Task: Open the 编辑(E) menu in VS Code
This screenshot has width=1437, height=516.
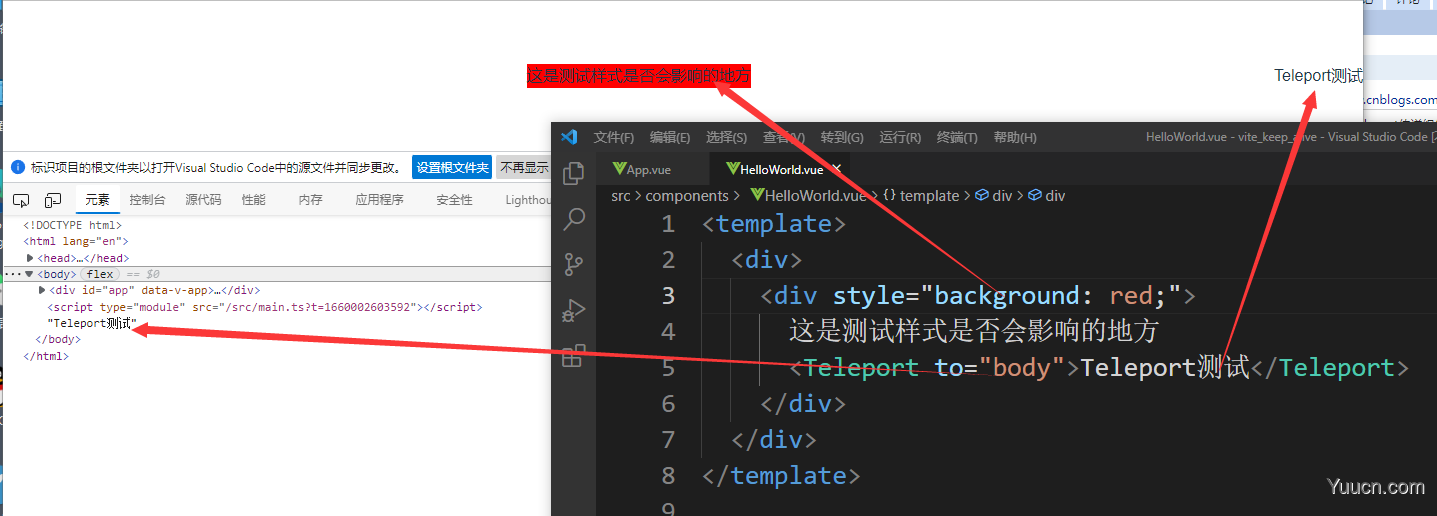Action: [x=670, y=137]
